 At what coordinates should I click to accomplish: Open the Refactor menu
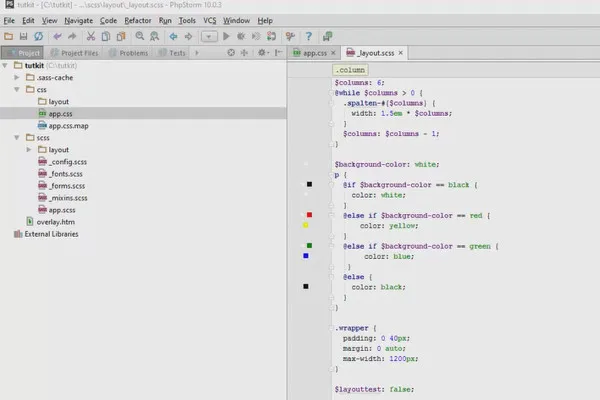(138, 21)
